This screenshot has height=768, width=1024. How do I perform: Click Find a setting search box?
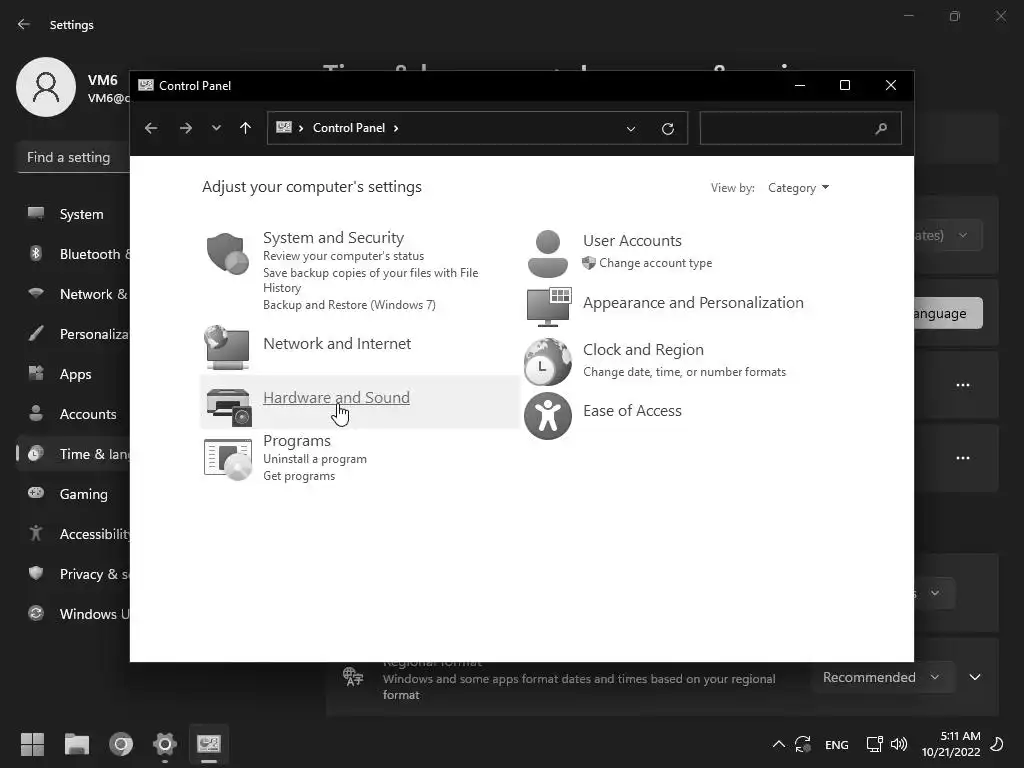click(x=73, y=157)
